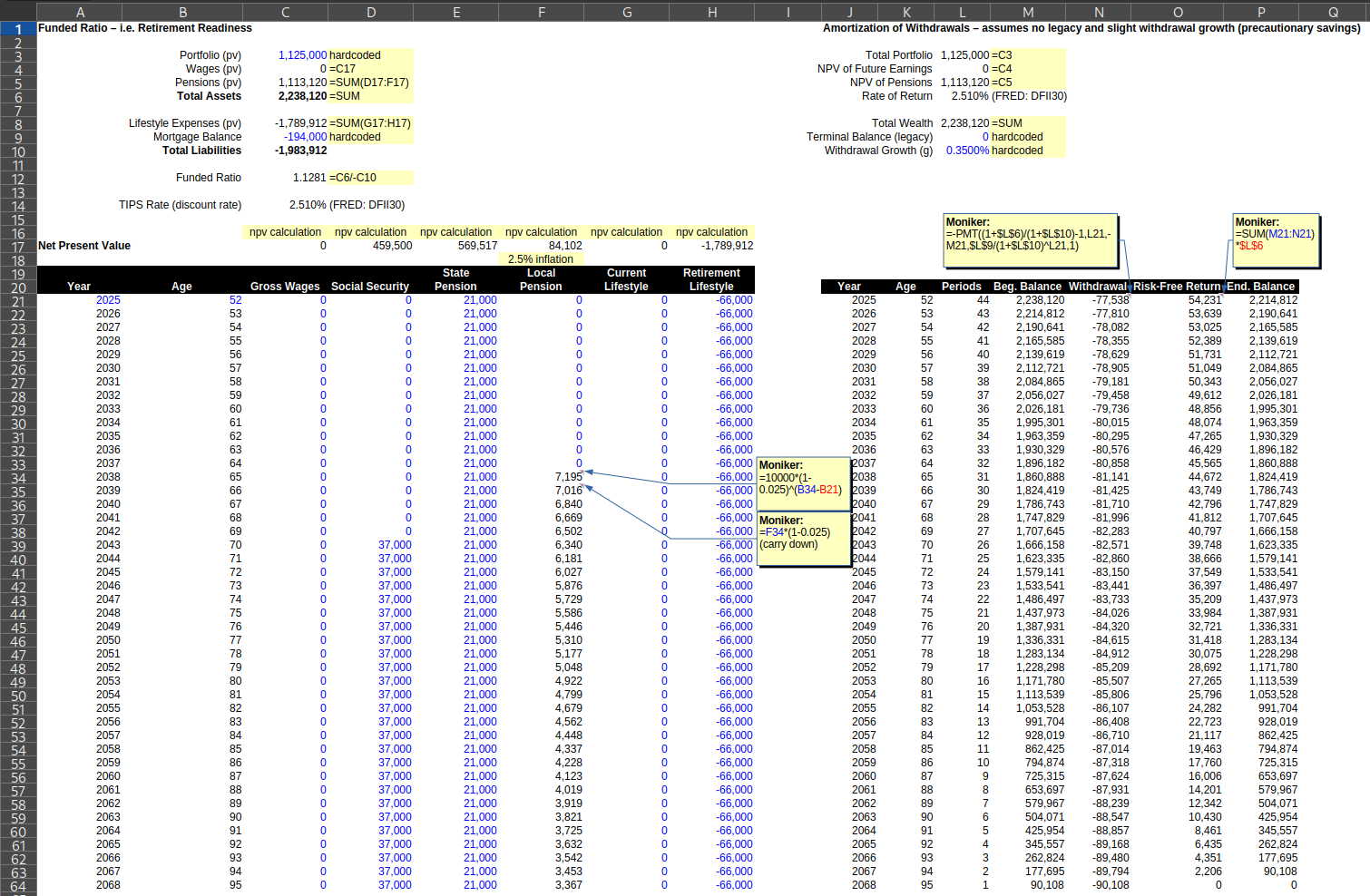
Task: Click the 'End. Balance' column heading
Action: [1261, 287]
